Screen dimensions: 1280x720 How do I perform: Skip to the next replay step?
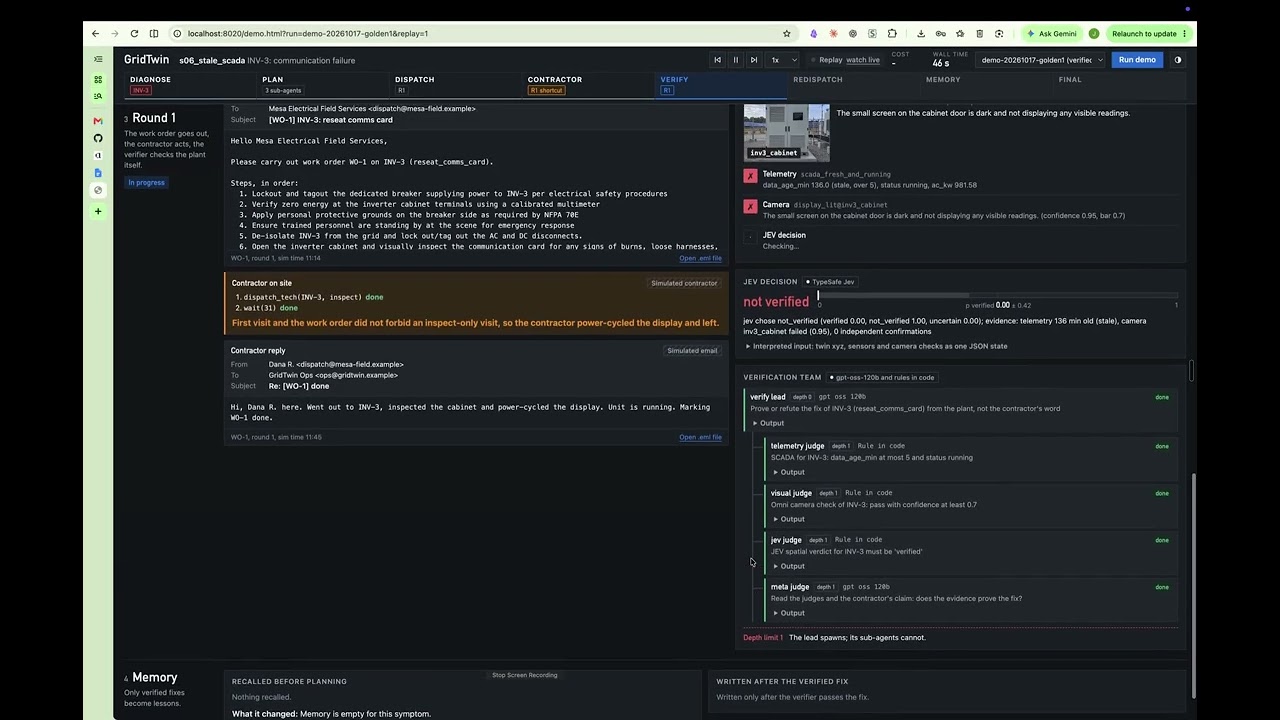(x=754, y=60)
